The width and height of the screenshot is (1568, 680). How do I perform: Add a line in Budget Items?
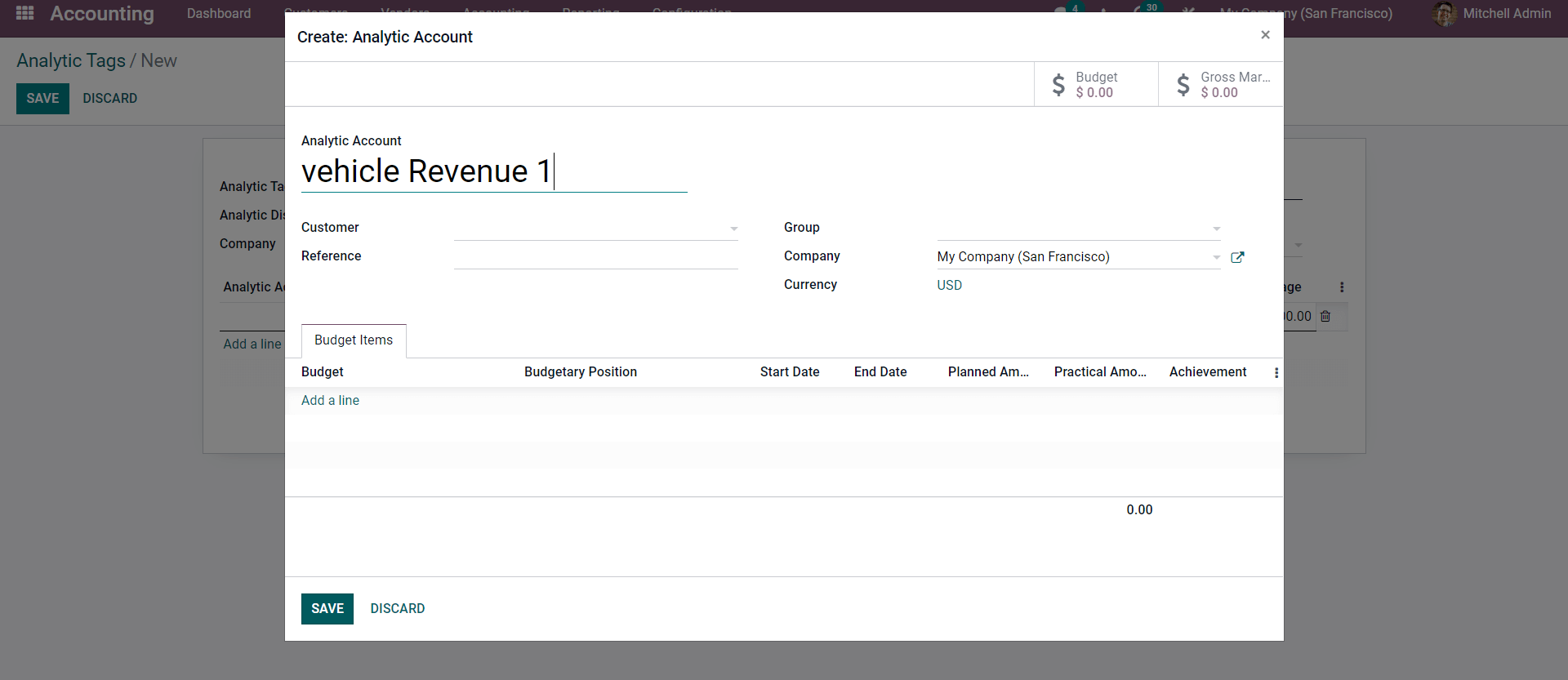tap(330, 401)
